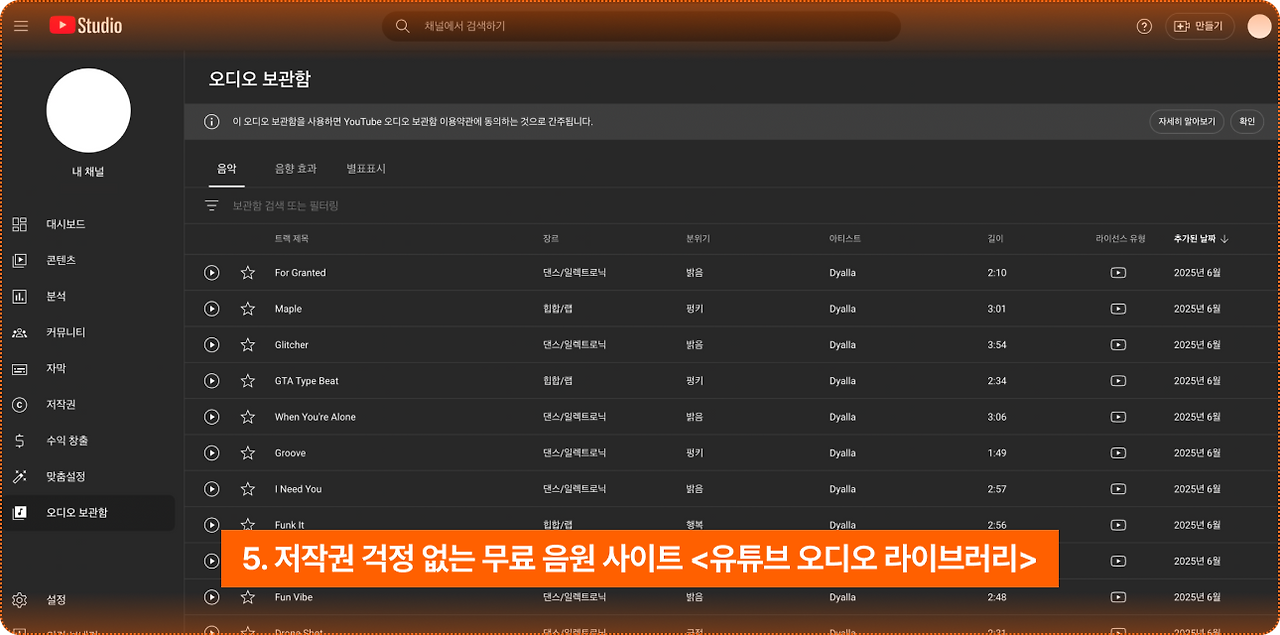Open the account avatar menu
The image size is (1280, 635).
pyautogui.click(x=1259, y=25)
